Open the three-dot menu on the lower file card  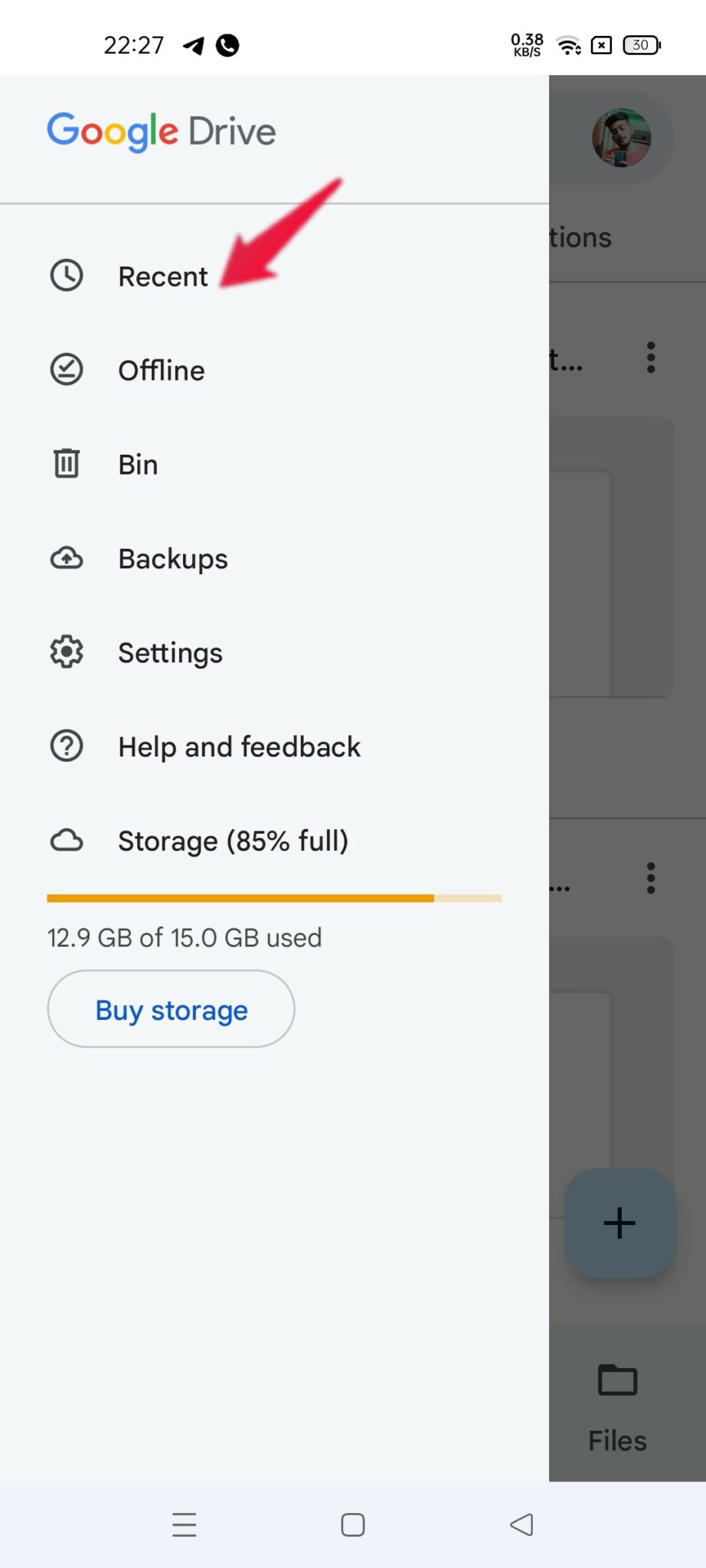(x=651, y=879)
